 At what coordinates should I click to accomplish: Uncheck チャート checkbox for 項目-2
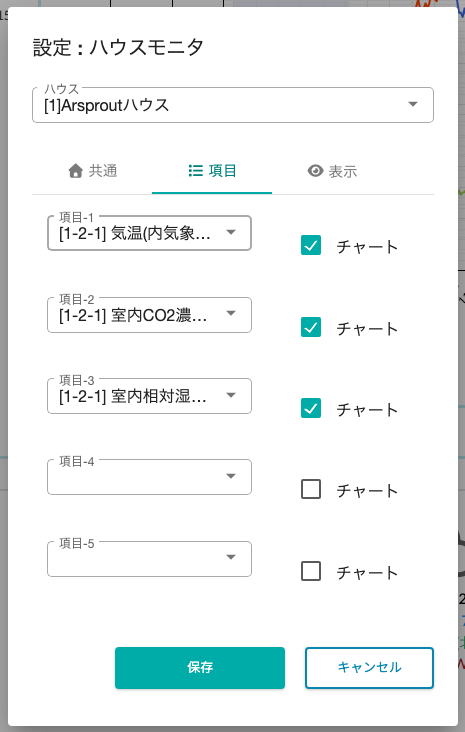[x=311, y=327]
